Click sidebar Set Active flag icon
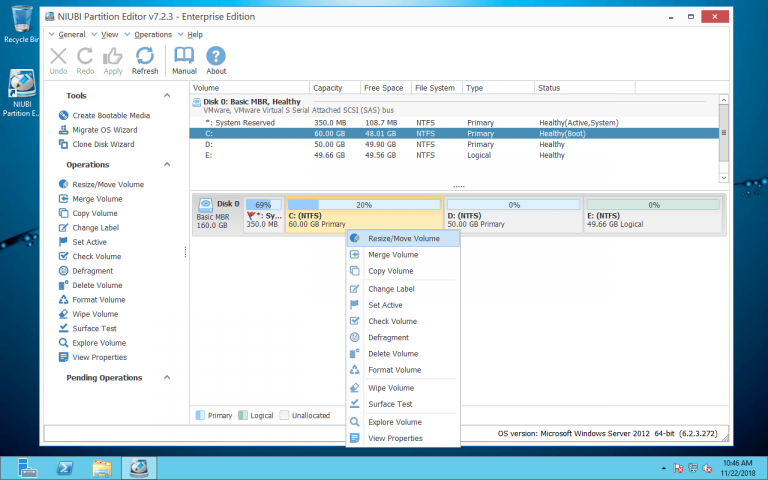Viewport: 768px width, 480px height. 63,242
